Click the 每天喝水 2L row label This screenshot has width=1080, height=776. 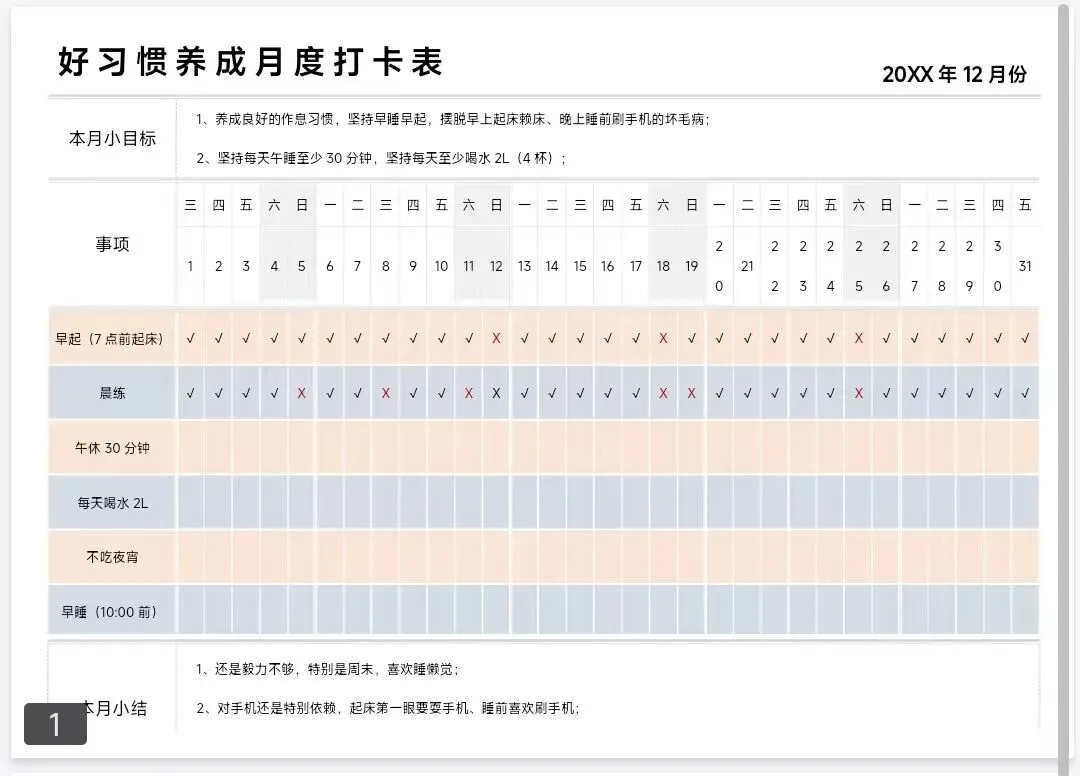[x=112, y=503]
